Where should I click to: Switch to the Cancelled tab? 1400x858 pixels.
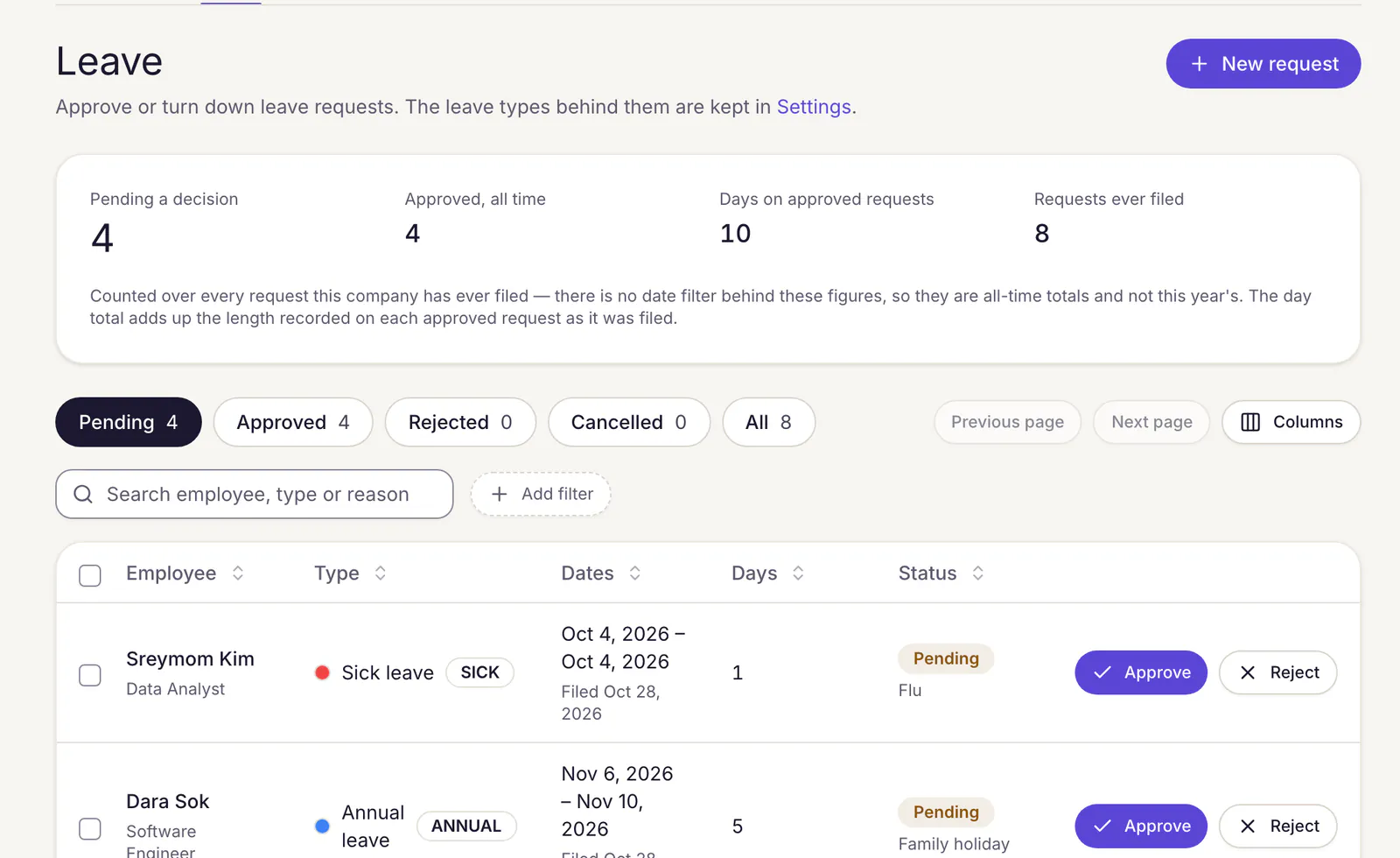point(629,422)
